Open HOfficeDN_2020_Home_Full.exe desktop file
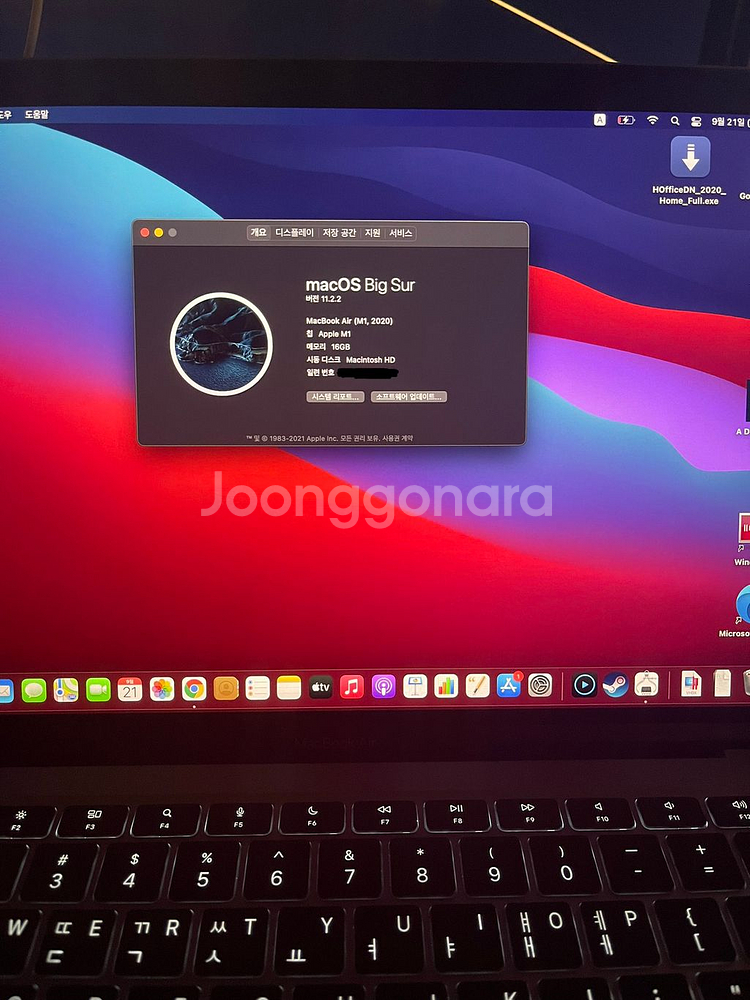This screenshot has height=1000, width=750. 689,171
